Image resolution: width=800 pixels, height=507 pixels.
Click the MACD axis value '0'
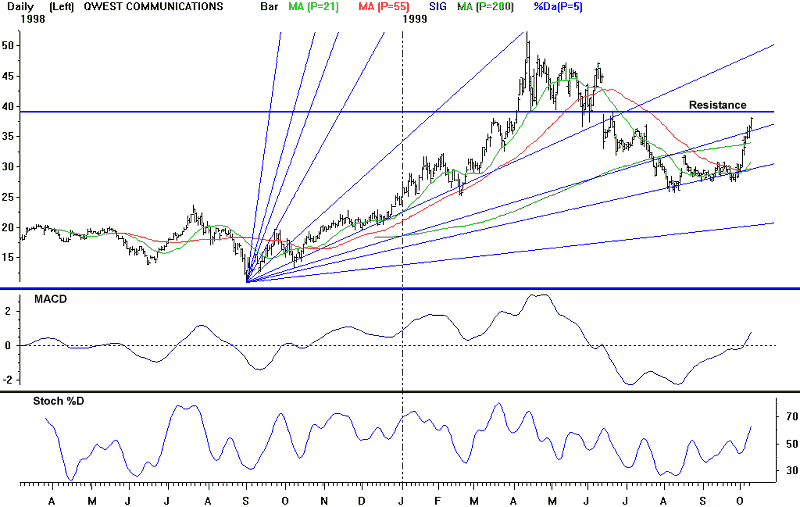8,345
